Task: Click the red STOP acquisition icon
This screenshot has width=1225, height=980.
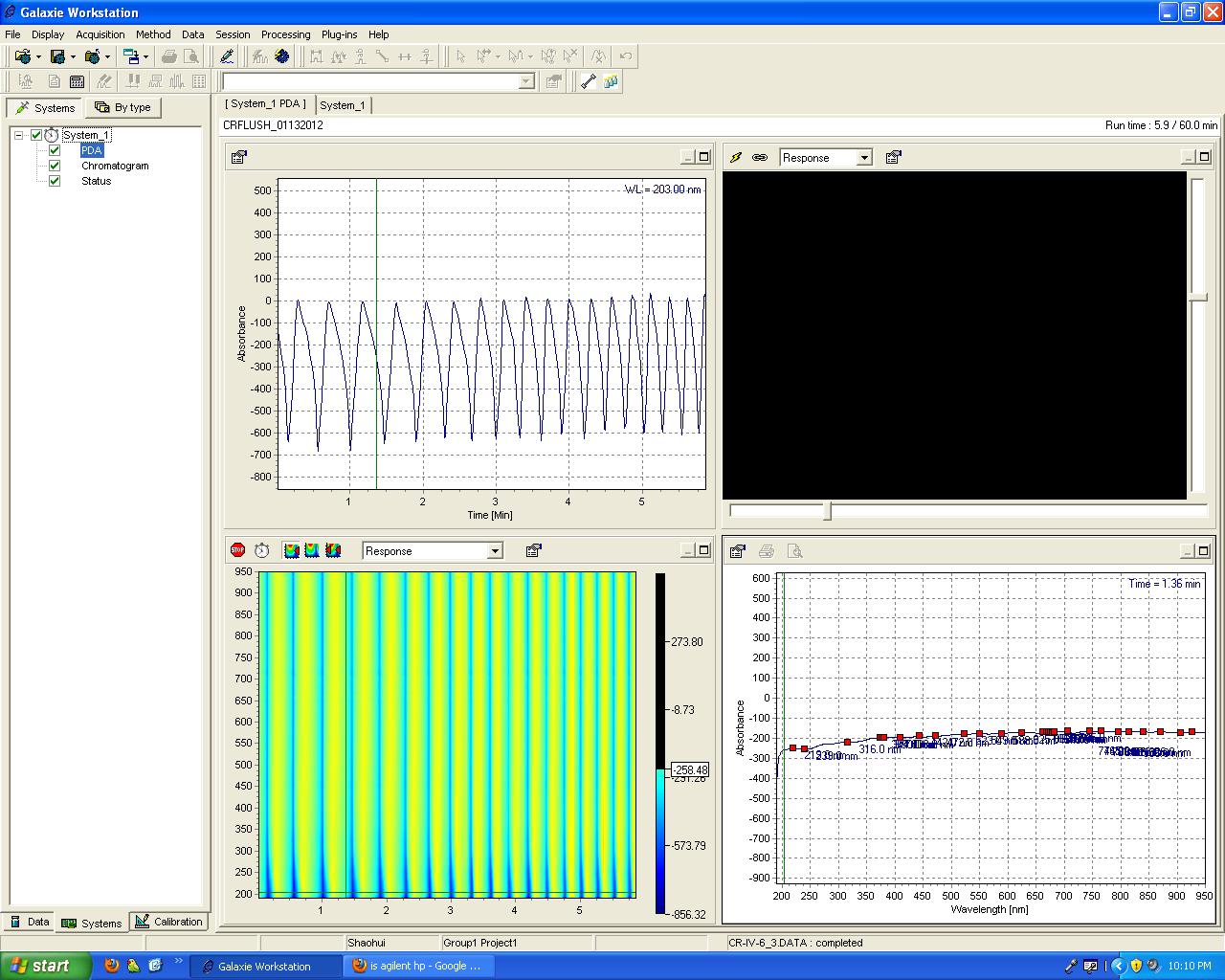Action: 237,550
